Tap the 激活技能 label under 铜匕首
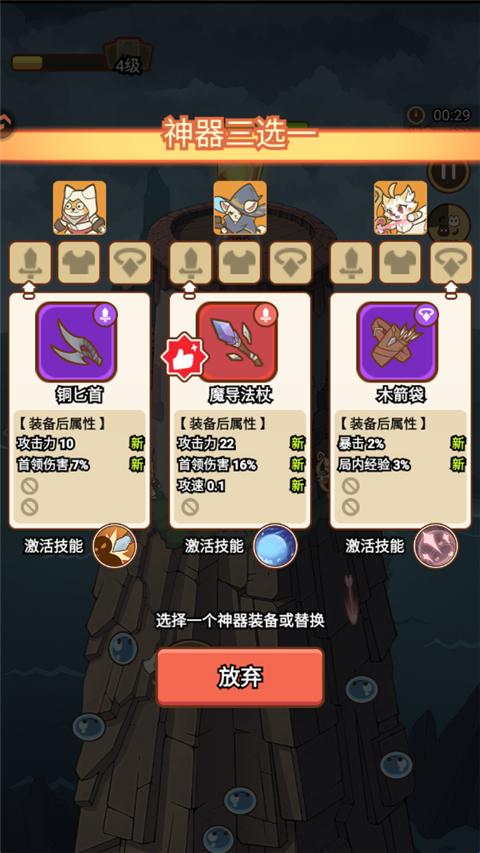 (53, 546)
